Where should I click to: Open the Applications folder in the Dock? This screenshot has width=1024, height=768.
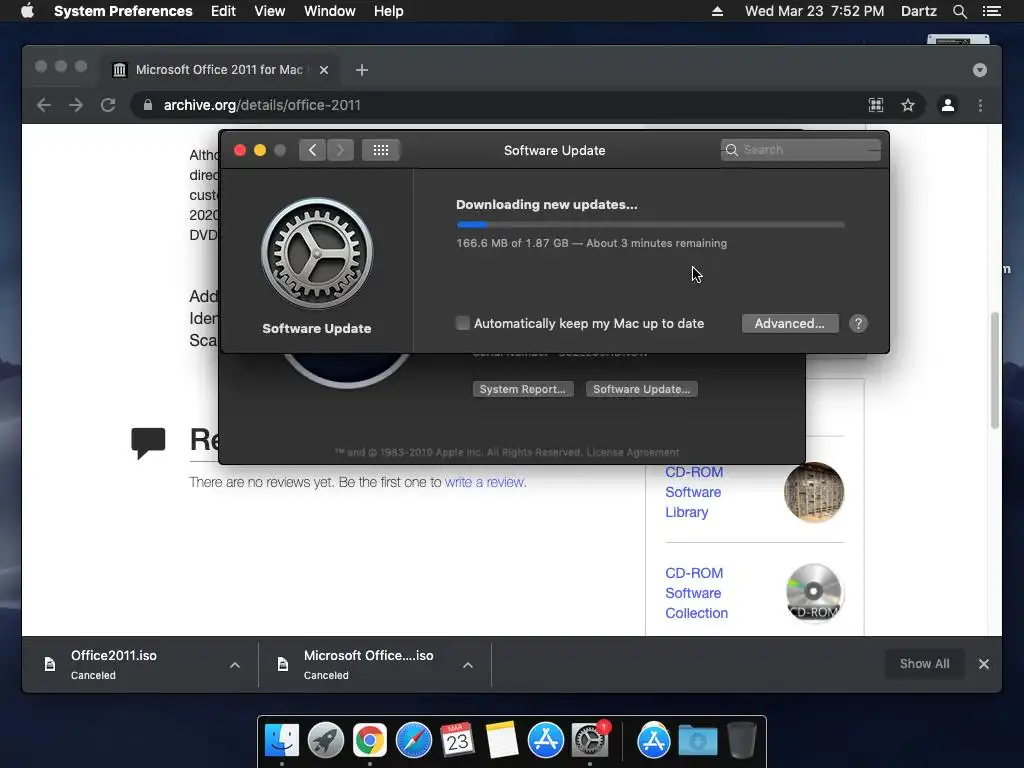pyautogui.click(x=654, y=741)
